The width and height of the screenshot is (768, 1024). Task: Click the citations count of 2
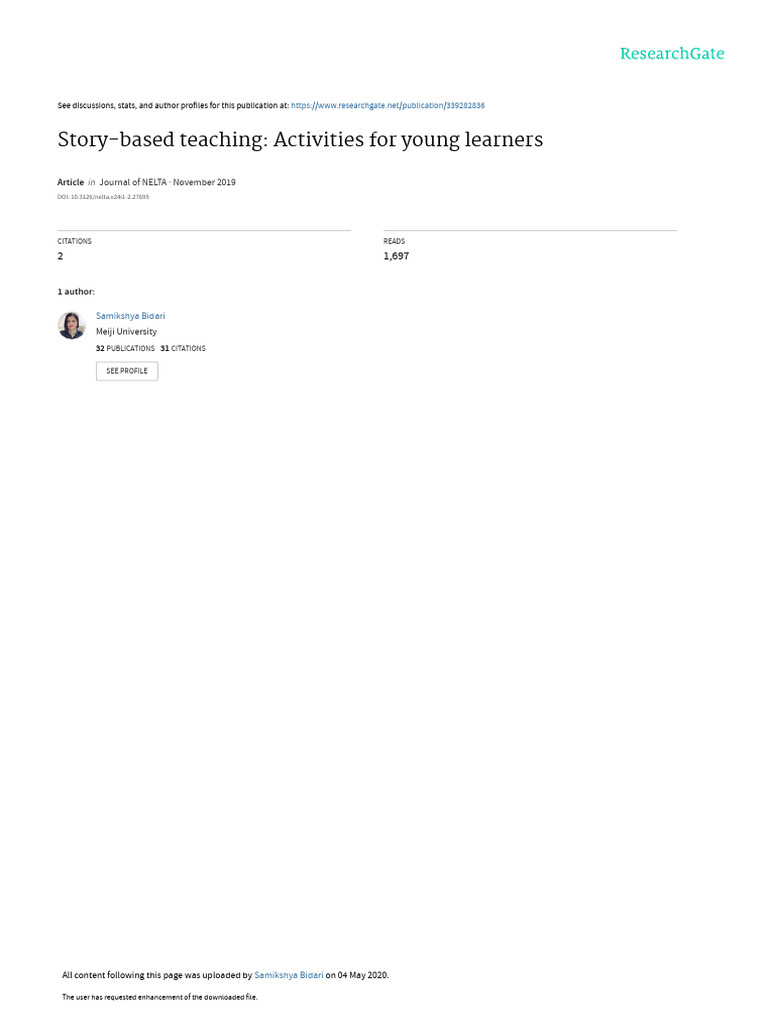[61, 256]
